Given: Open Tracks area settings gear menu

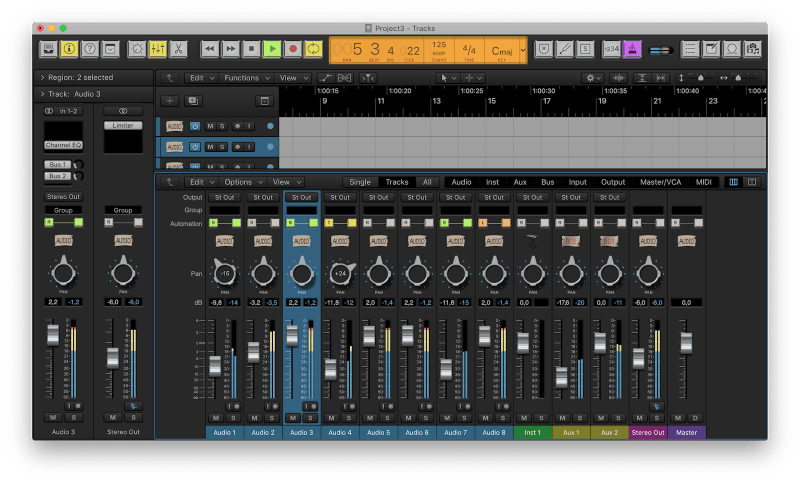Looking at the screenshot, I should point(593,78).
